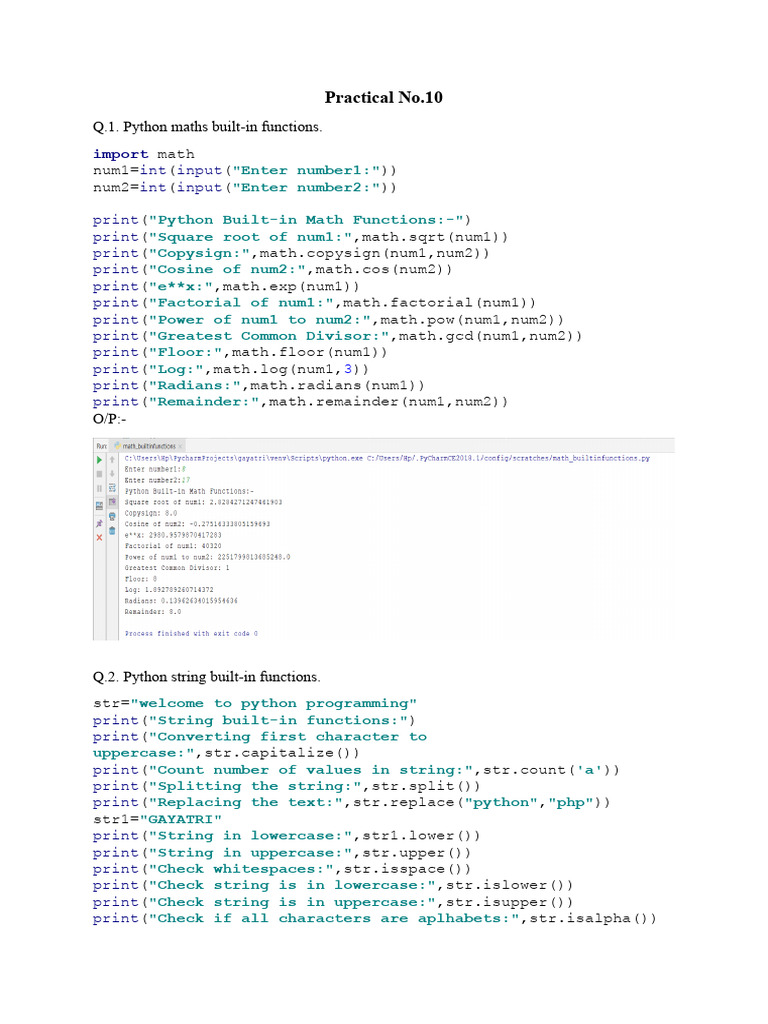Click the 'import math' code line

pyautogui.click(x=144, y=154)
